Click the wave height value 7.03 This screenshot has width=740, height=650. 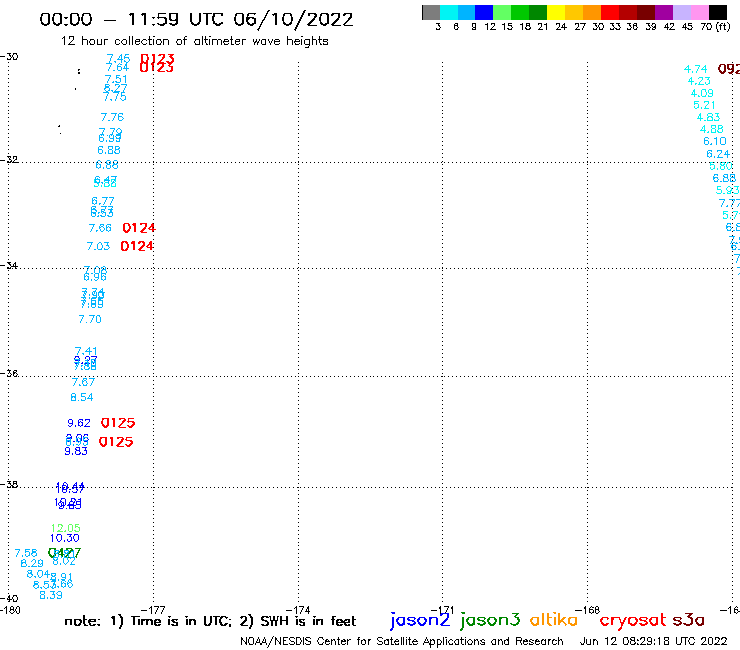point(98,246)
